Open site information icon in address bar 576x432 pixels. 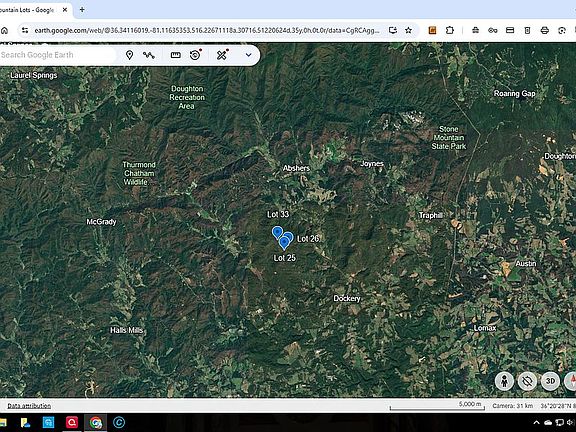pos(25,30)
